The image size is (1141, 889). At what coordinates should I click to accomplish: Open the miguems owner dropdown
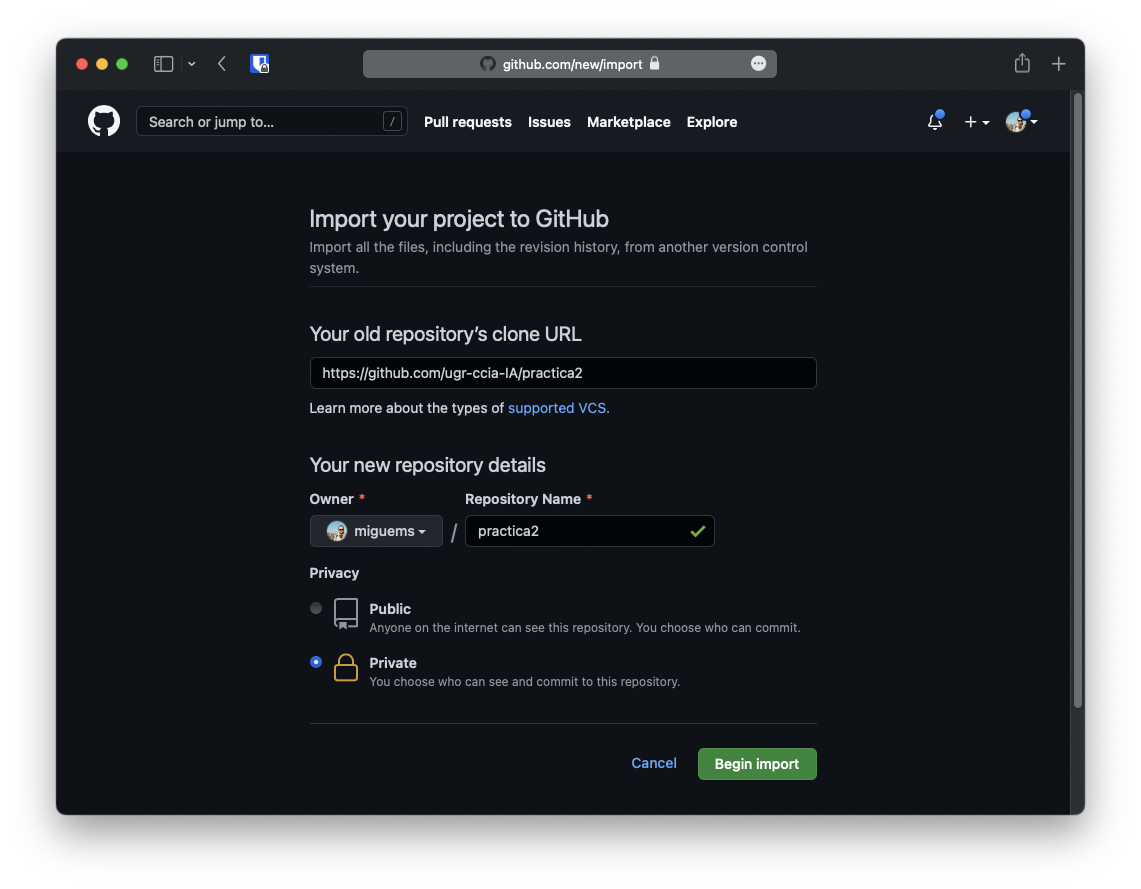point(376,531)
